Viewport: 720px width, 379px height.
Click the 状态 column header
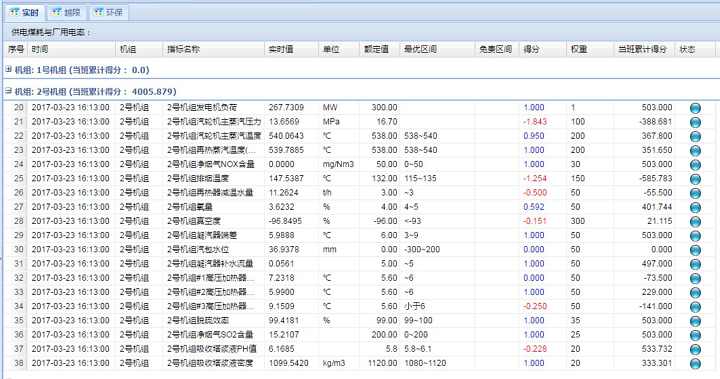tap(694, 49)
